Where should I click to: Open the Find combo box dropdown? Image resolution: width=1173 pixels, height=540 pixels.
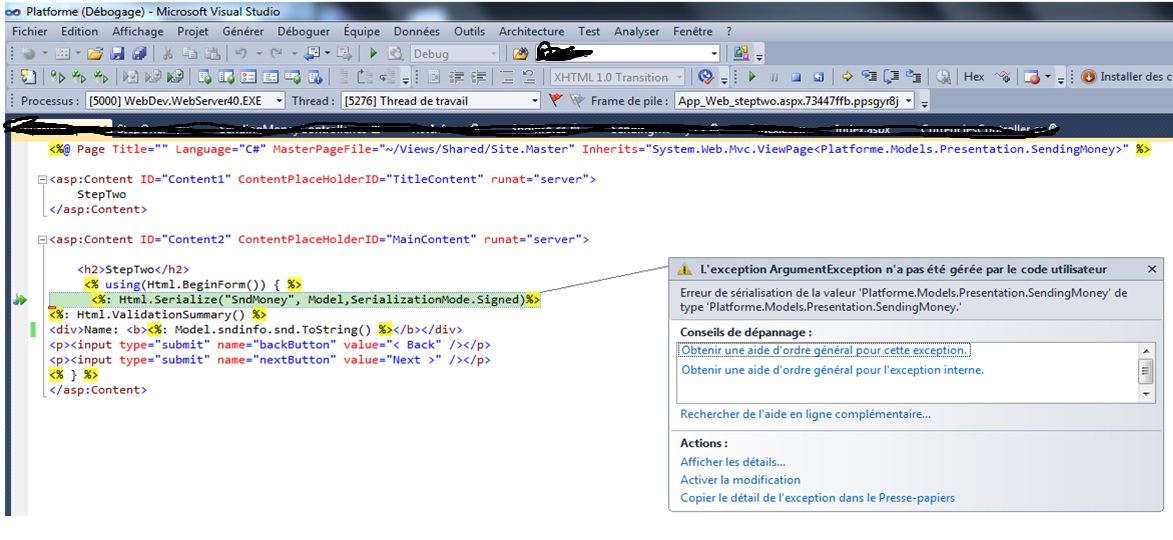714,54
